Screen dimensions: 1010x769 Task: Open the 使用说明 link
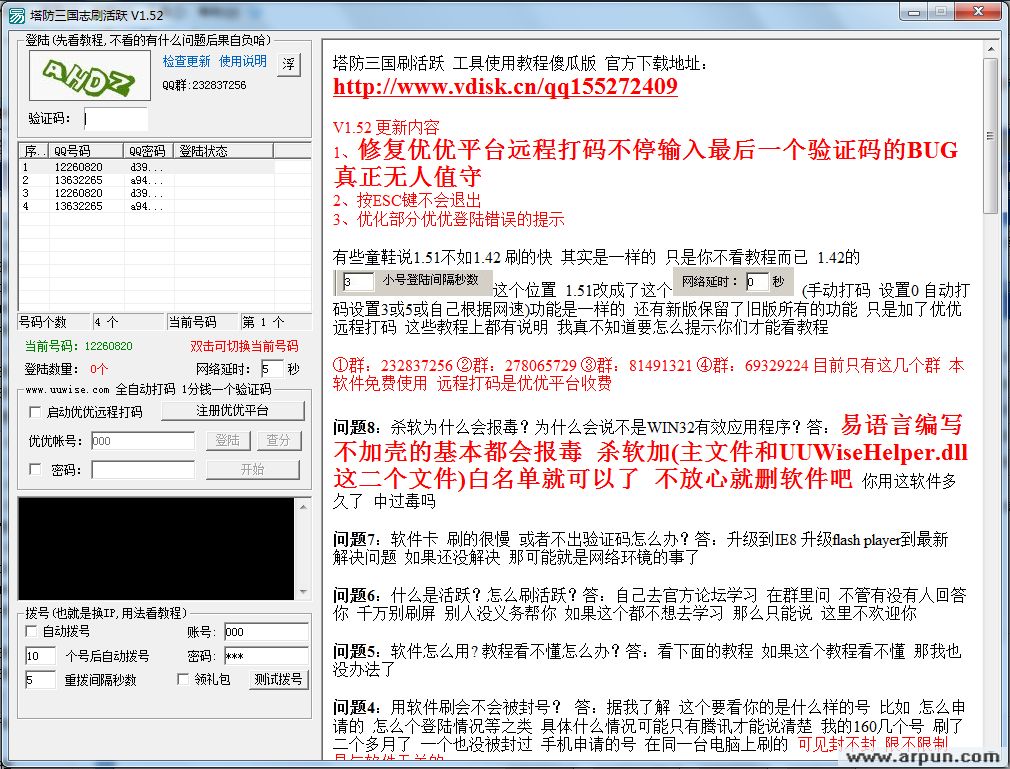pyautogui.click(x=243, y=61)
